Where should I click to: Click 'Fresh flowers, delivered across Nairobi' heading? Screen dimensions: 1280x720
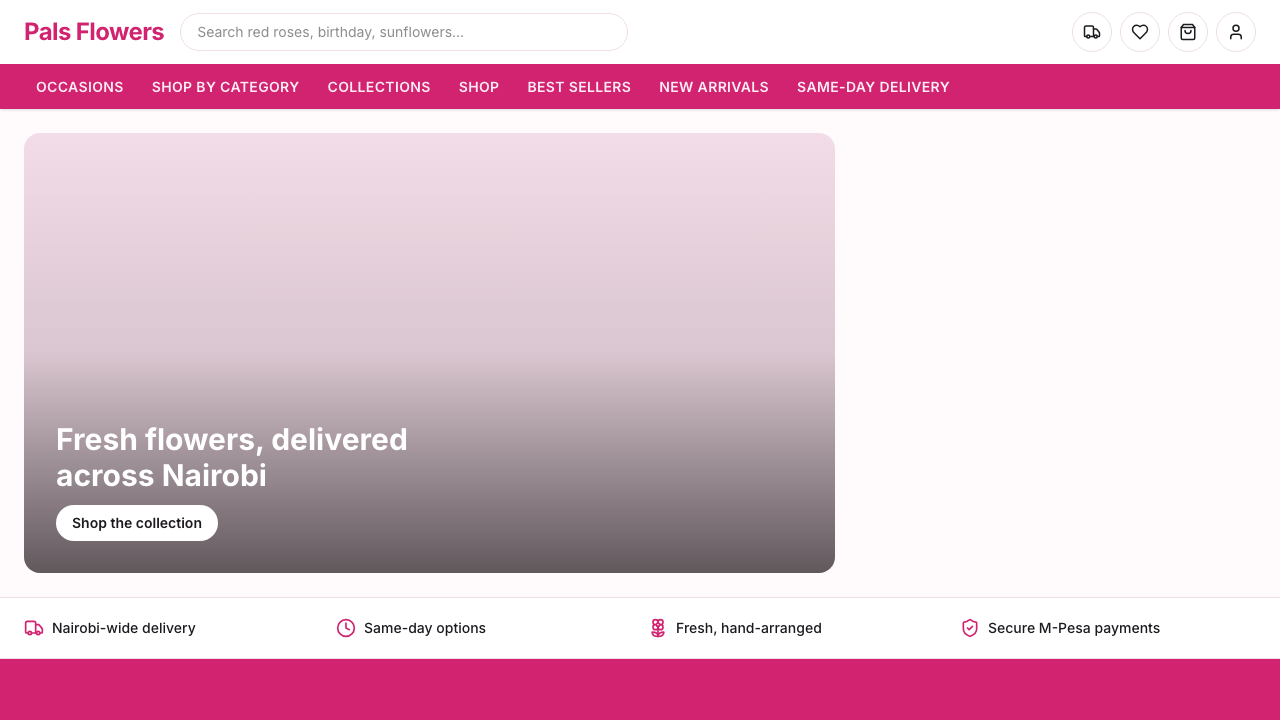232,457
